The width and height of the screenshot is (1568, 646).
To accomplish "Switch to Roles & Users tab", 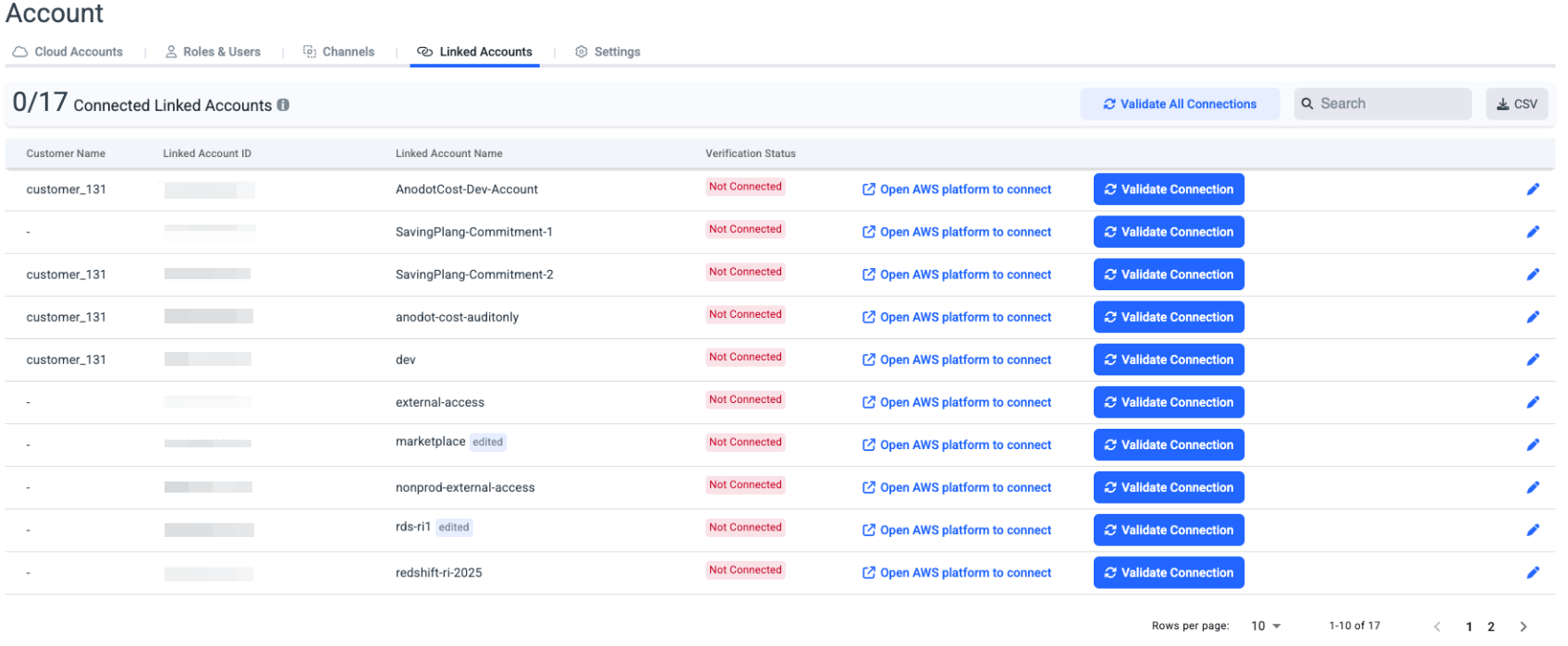I will tap(213, 52).
